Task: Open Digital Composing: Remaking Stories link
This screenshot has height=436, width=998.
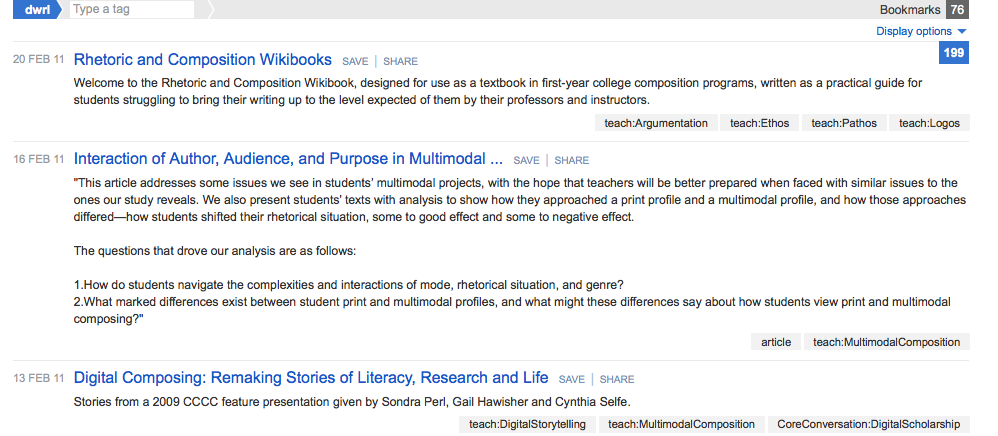Action: pos(311,378)
